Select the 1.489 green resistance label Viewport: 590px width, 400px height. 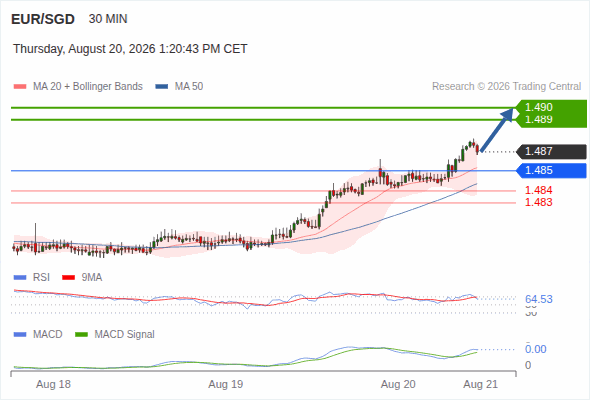pyautogui.click(x=538, y=119)
